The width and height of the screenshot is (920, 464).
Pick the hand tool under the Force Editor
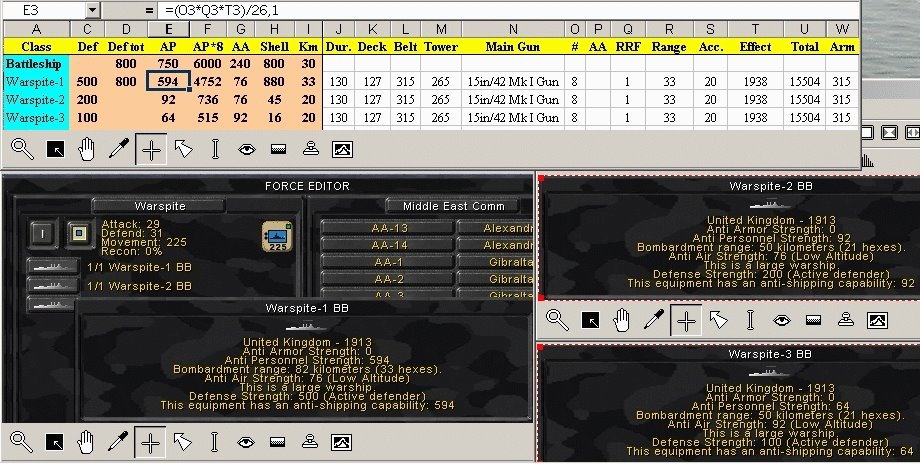pos(86,442)
